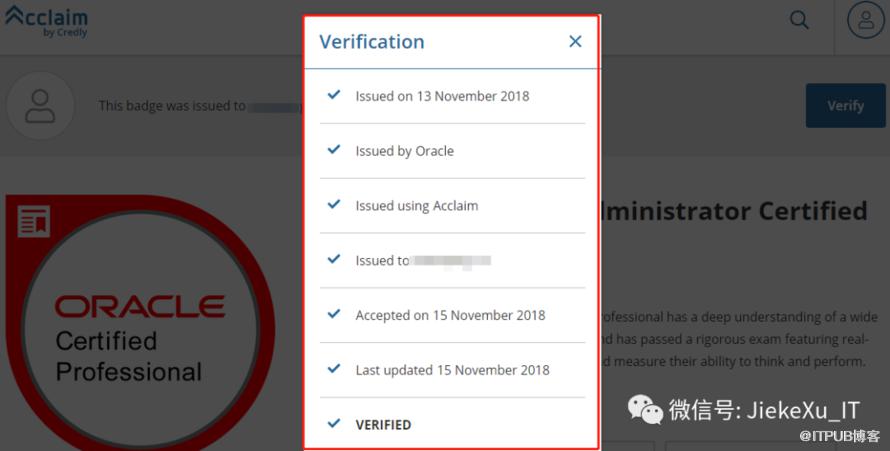Click the checkmark beside Issued using Acclaim
The height and width of the screenshot is (451, 890).
(334, 205)
